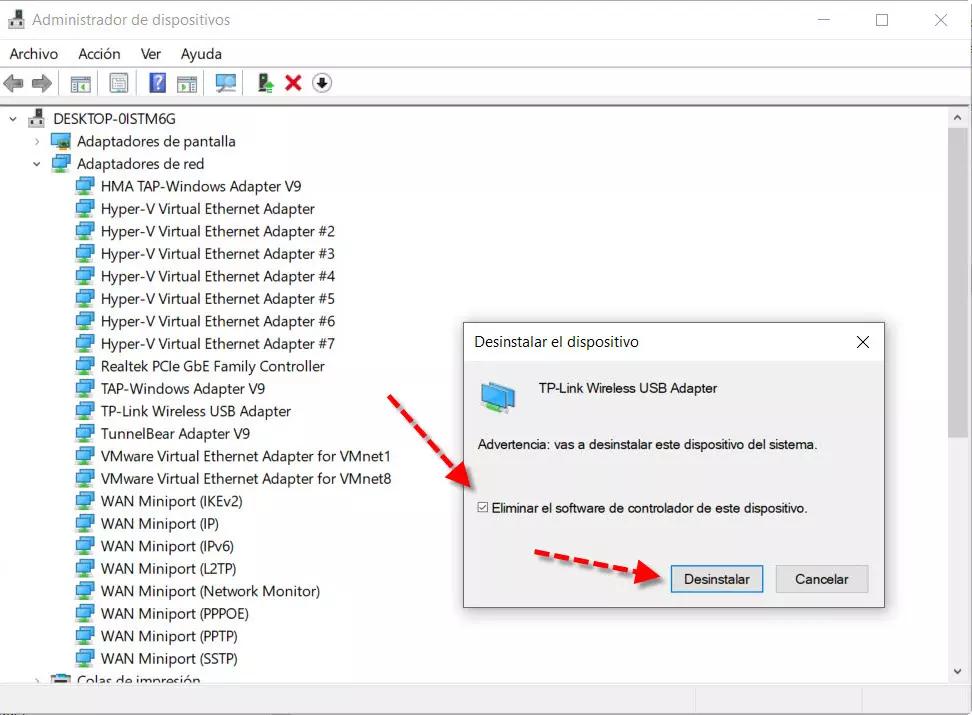Click icon beside TunnelBear Adapter V9
Screen dimensions: 972x715
click(x=85, y=433)
